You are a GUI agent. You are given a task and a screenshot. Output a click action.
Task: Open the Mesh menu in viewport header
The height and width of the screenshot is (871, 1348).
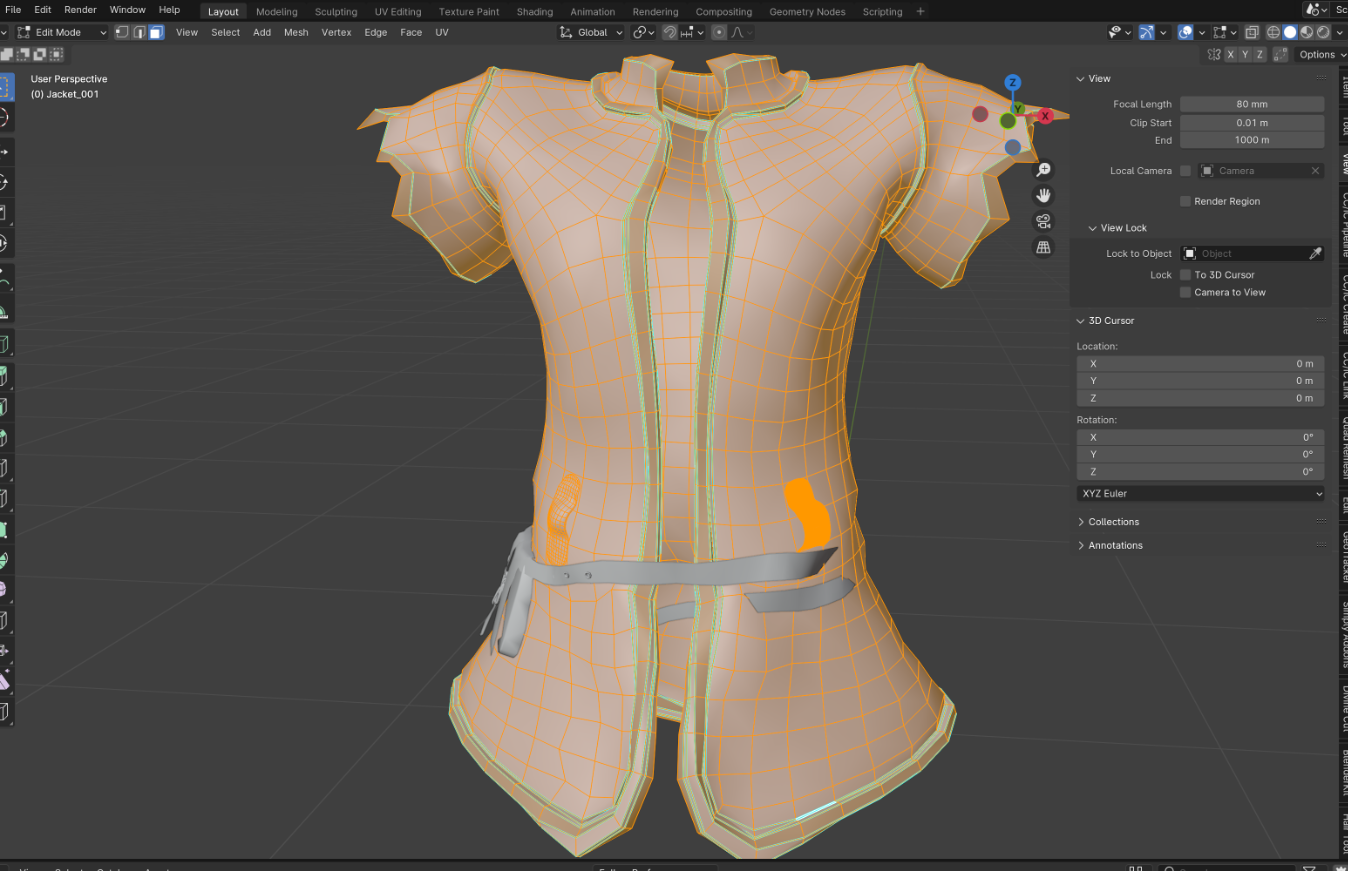[x=296, y=32]
